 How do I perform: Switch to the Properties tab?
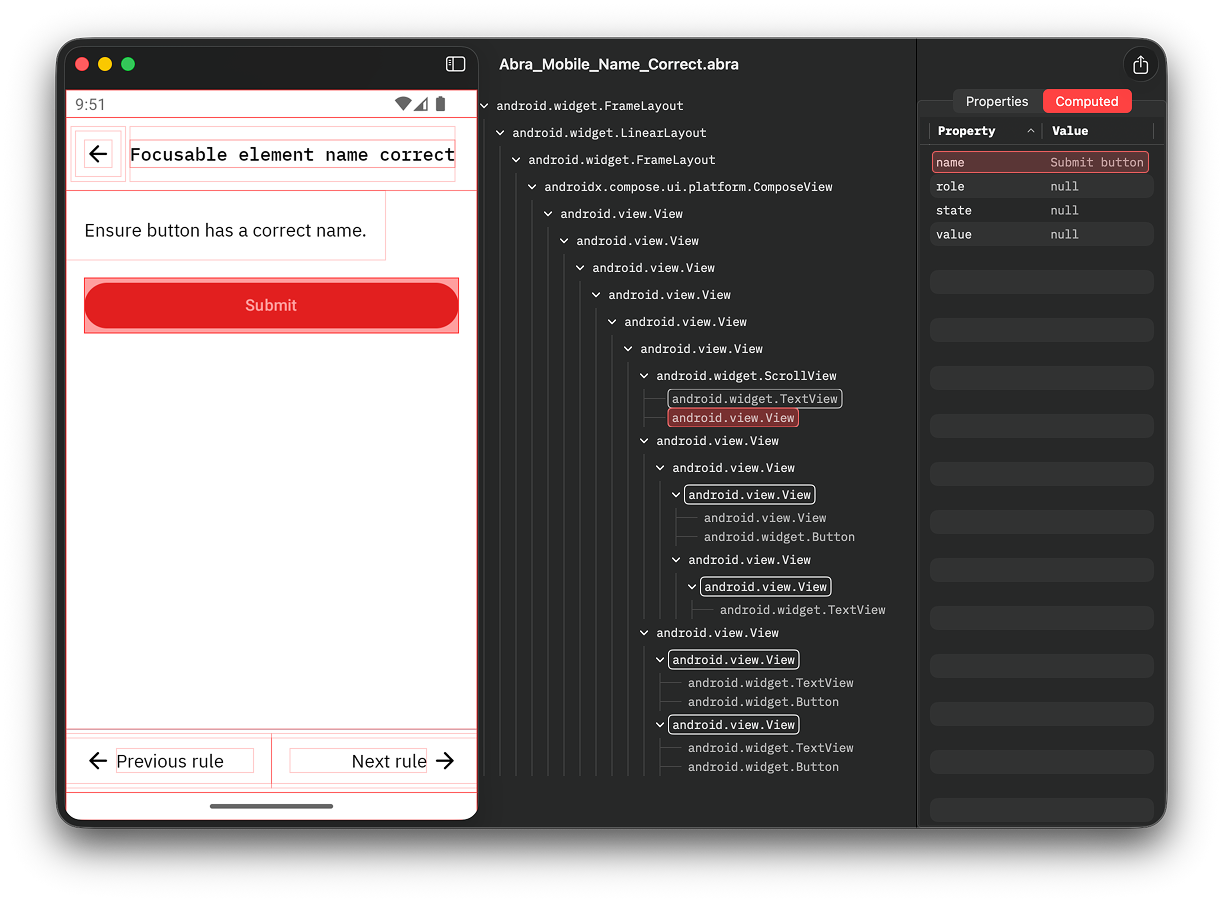(997, 101)
